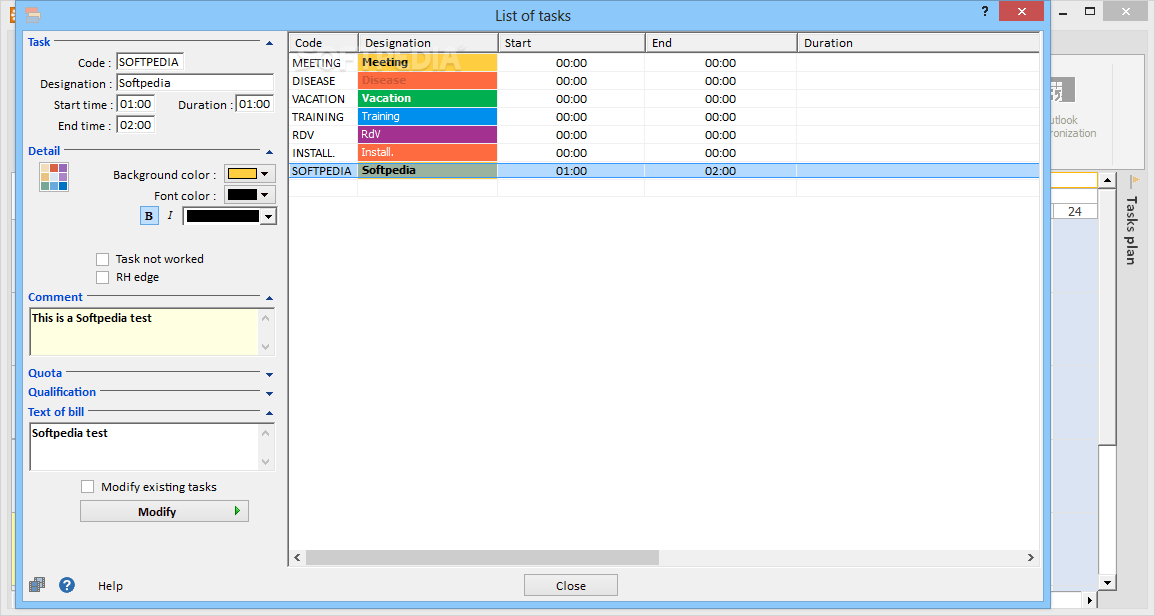Select the DISEASE code row
Viewport: 1155px width, 616px height.
[x=323, y=81]
